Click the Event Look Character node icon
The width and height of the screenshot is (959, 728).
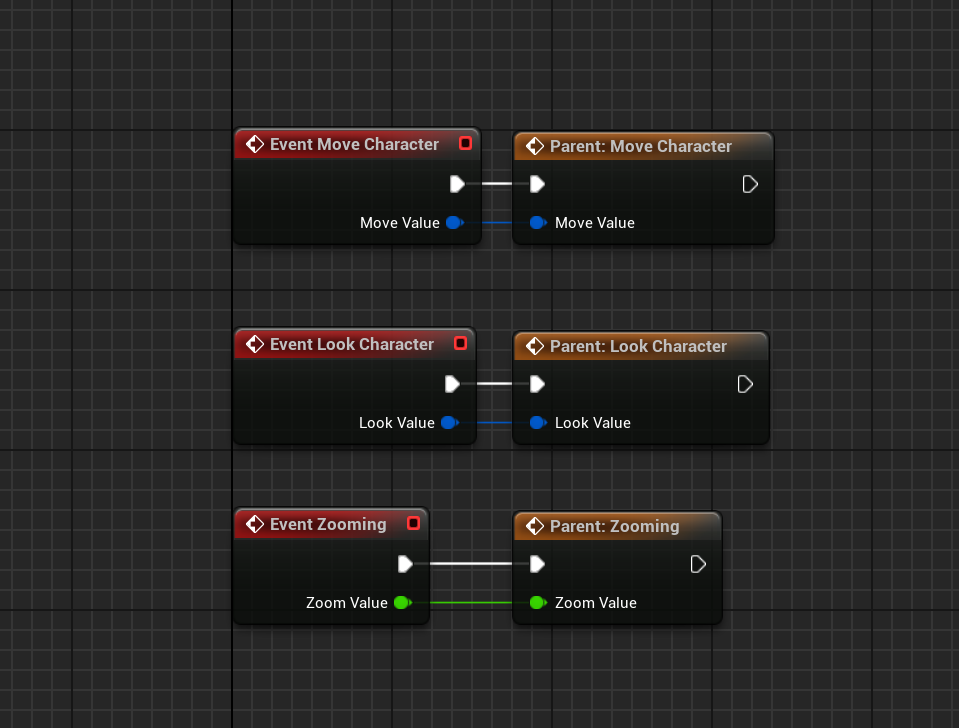(254, 344)
